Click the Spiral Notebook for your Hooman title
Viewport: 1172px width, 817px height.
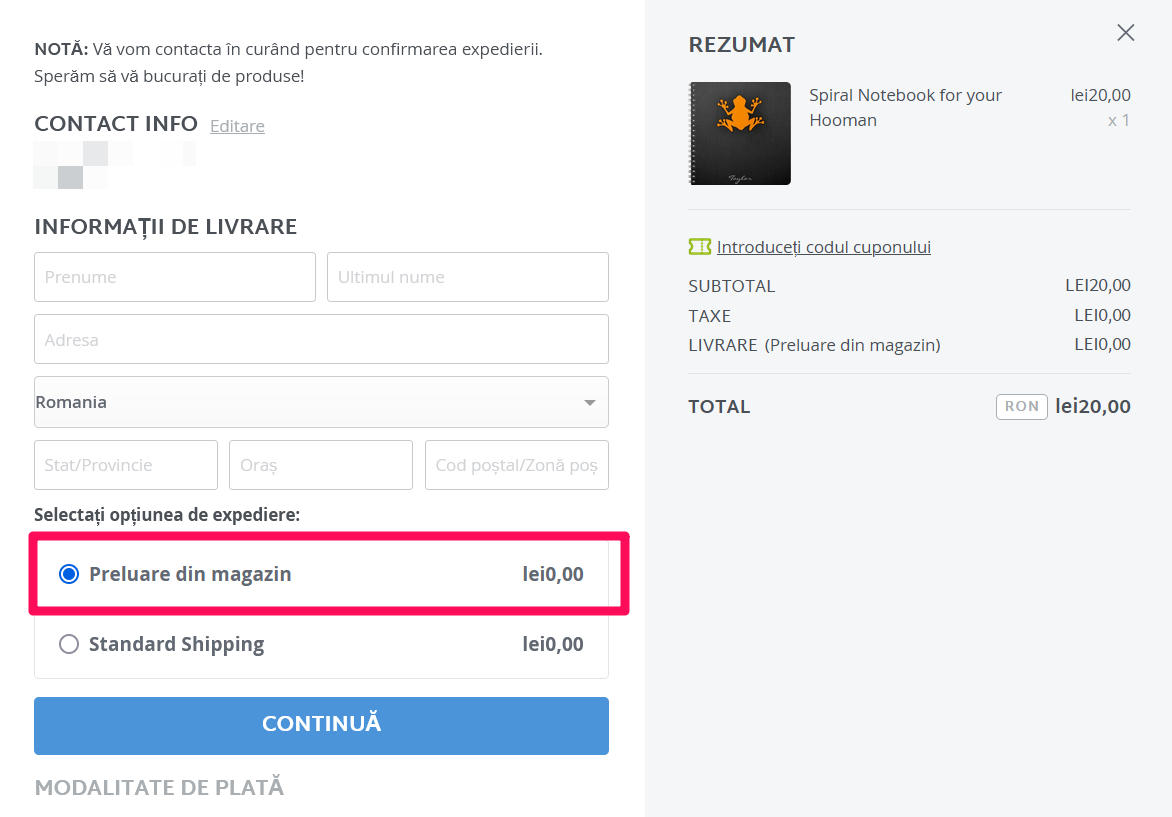905,108
